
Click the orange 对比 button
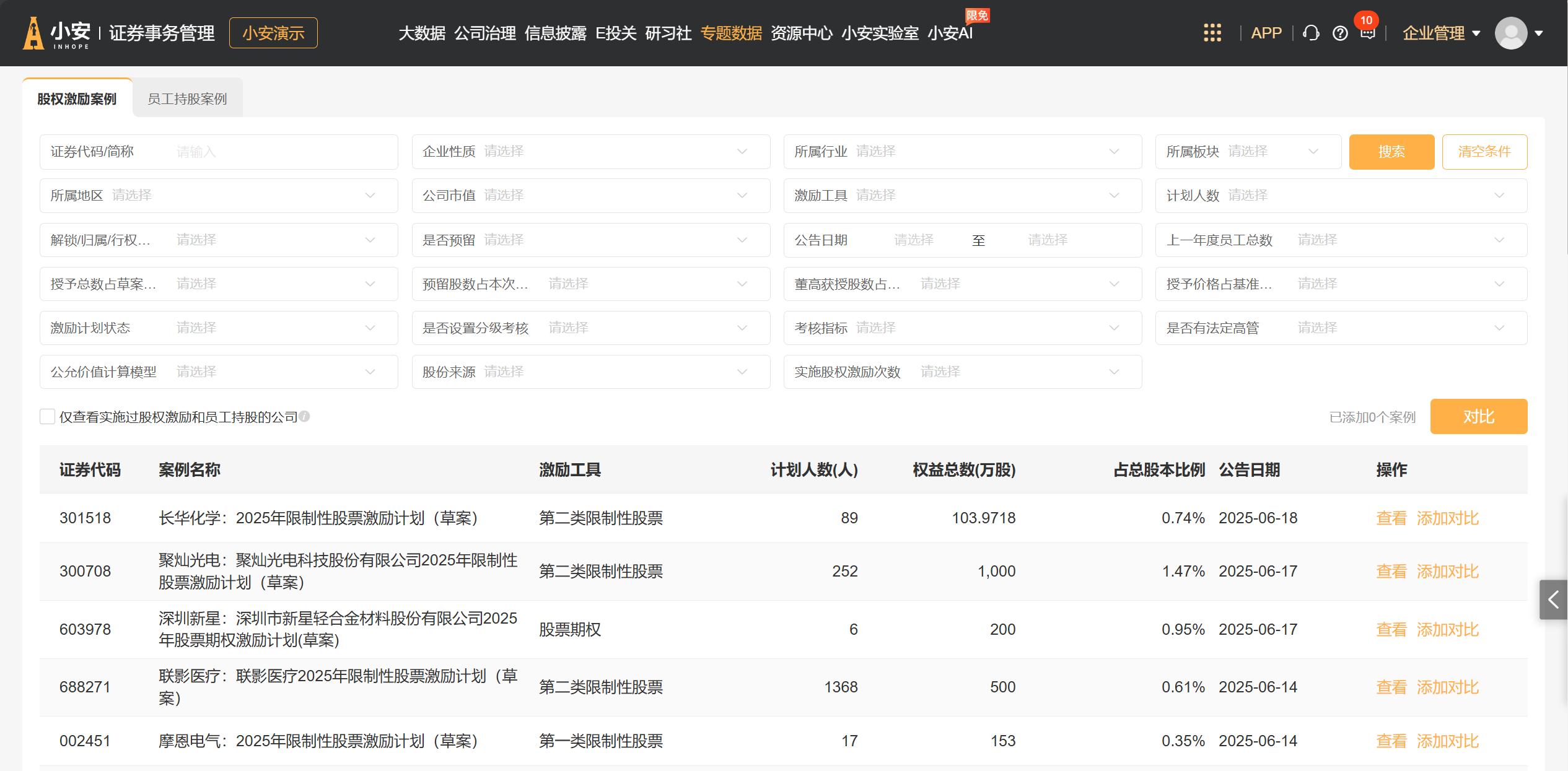click(x=1479, y=417)
